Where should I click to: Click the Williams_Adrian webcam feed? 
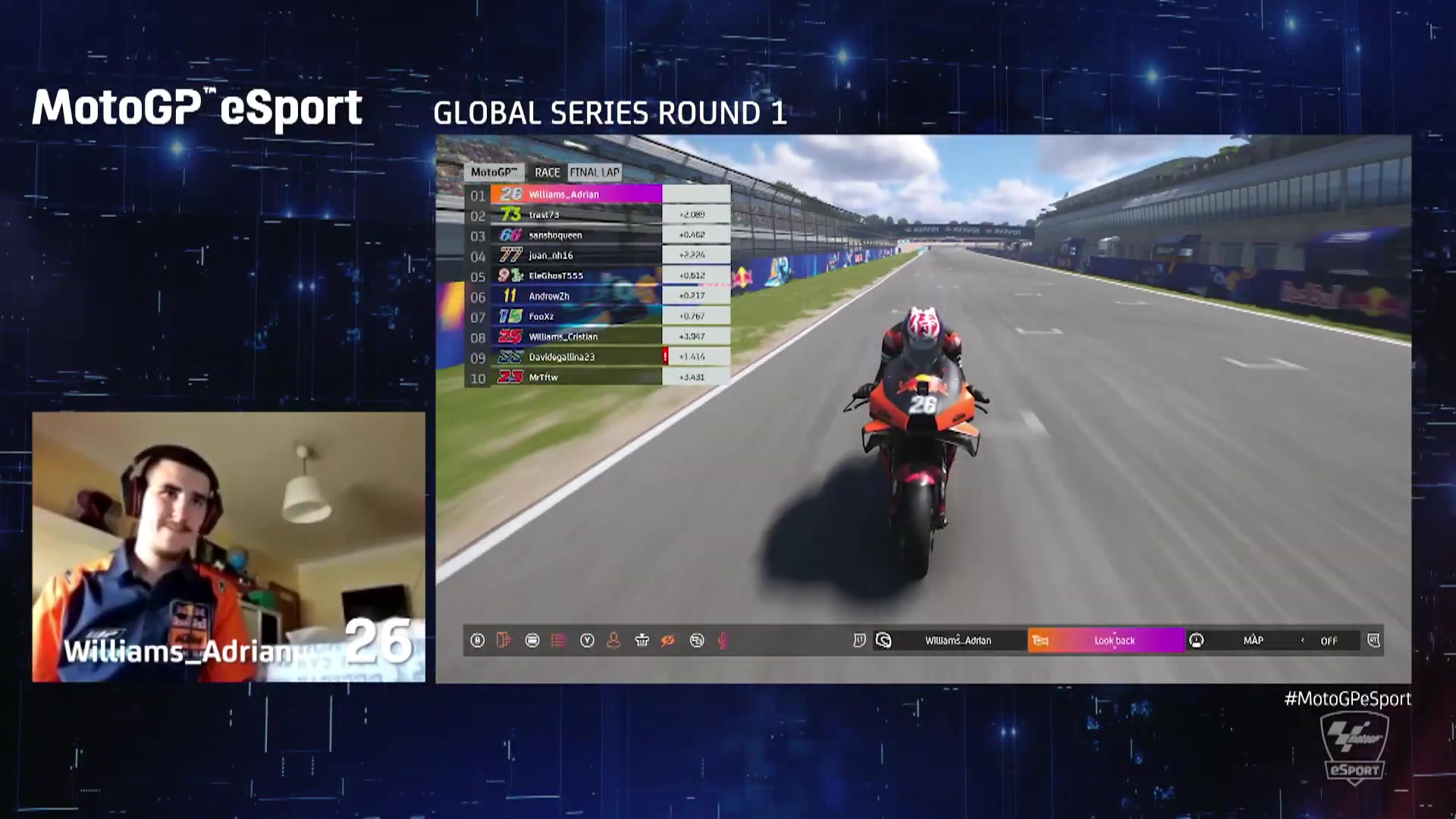pyautogui.click(x=228, y=548)
